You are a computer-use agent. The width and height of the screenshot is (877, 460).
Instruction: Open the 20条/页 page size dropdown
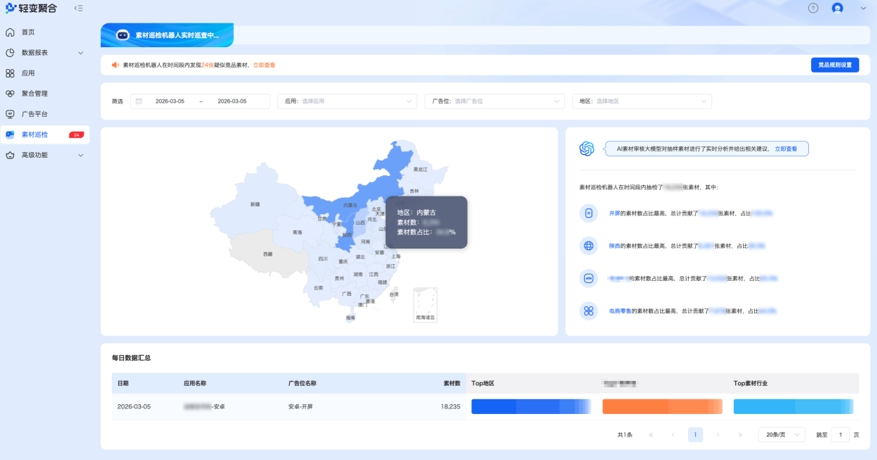[781, 435]
